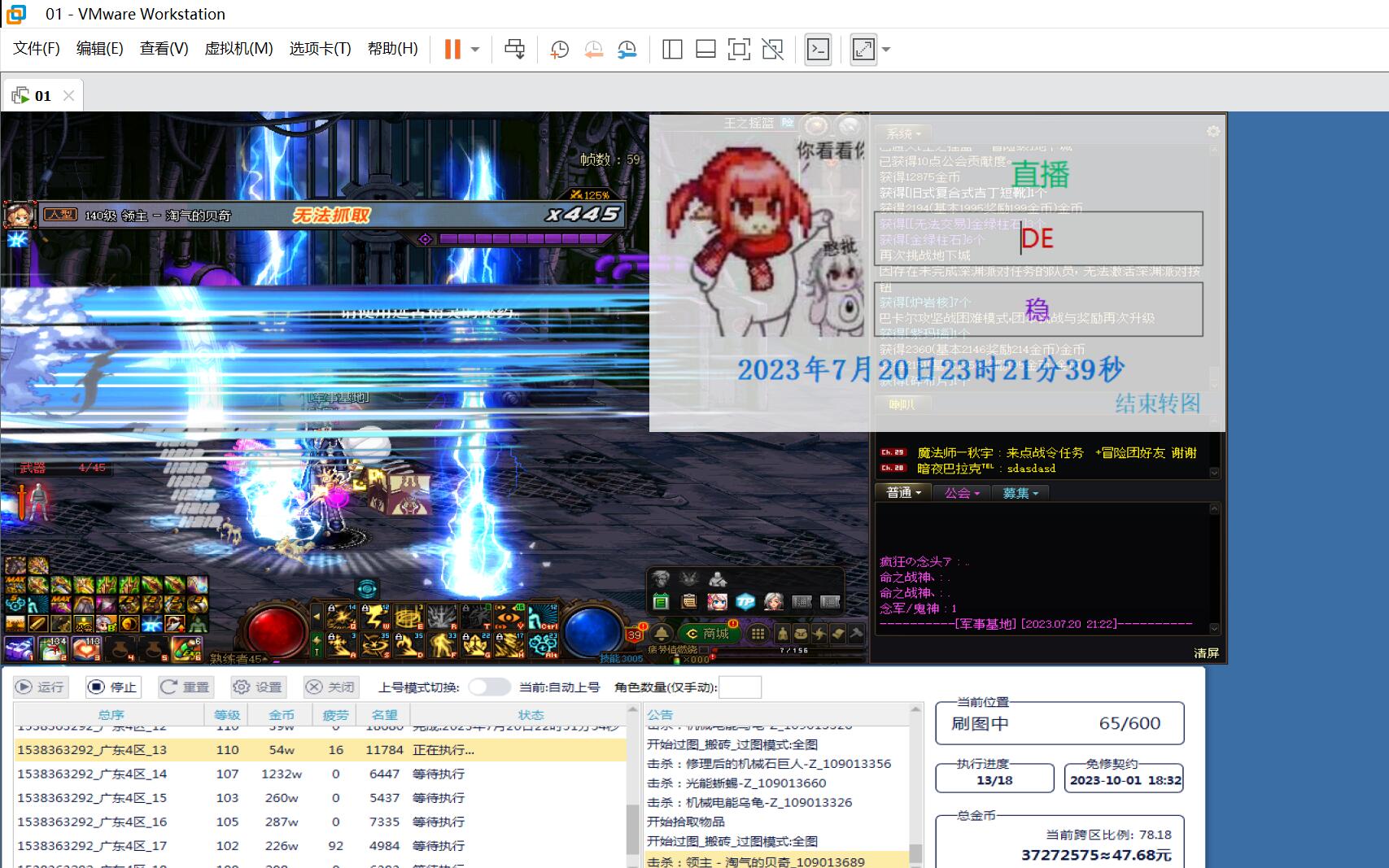Sort by the 等级 column header
The height and width of the screenshot is (868, 1389).
click(x=227, y=714)
